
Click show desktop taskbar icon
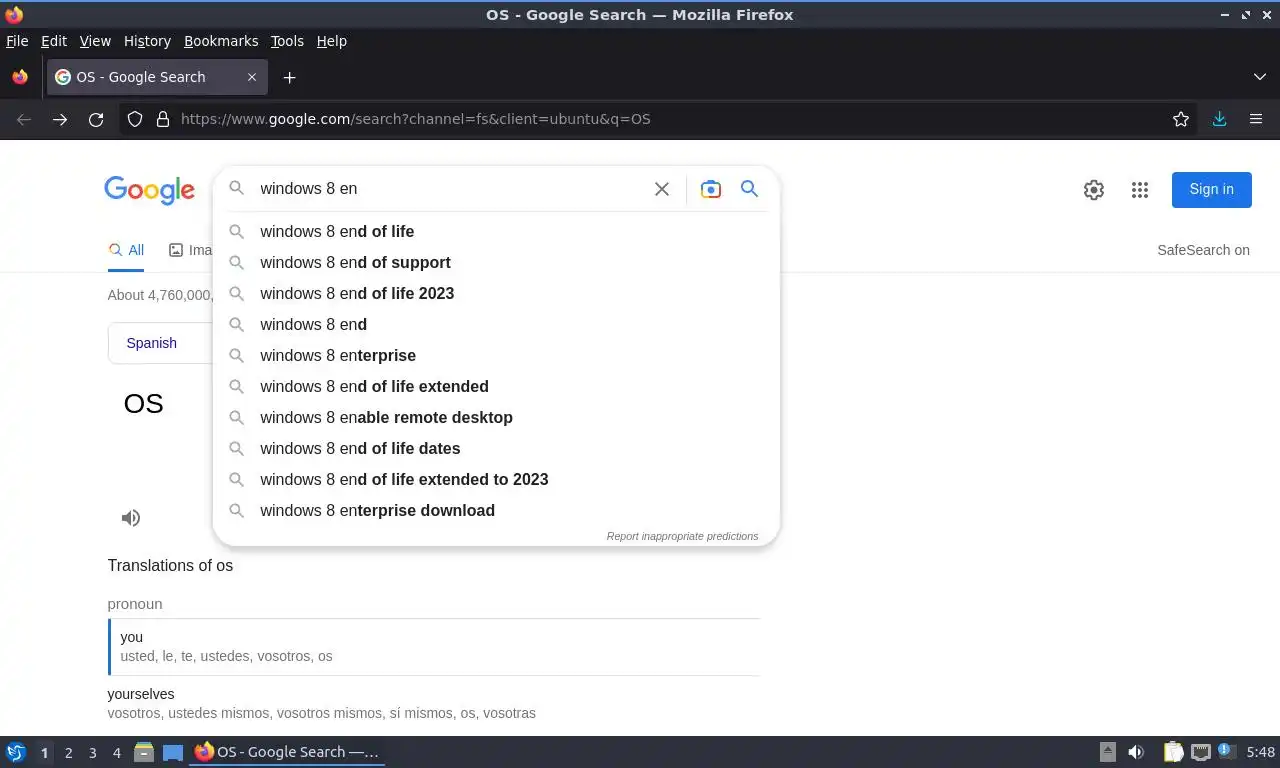(x=173, y=752)
